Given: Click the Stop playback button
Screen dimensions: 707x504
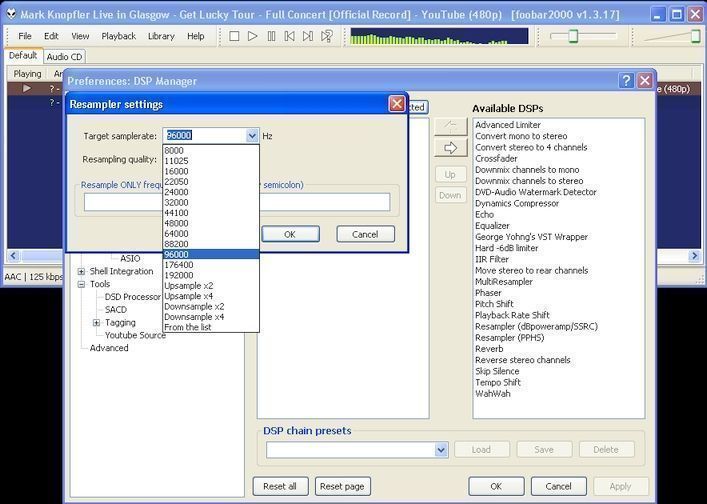Looking at the screenshot, I should 234,36.
